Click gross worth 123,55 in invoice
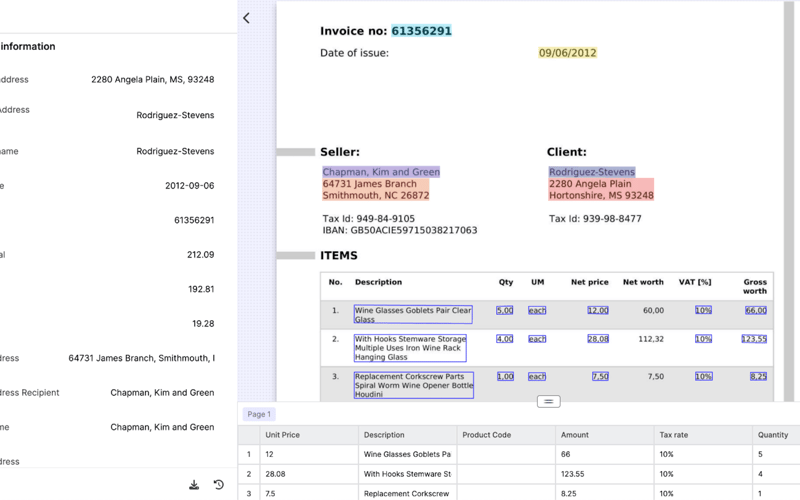Screen dimensions: 800x500 coord(754,339)
